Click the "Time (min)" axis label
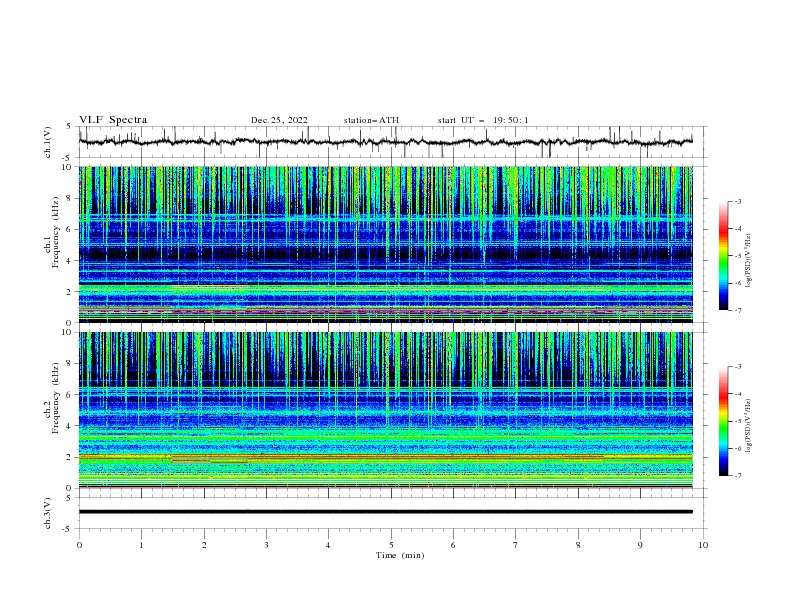Screen dimensions: 792x612 click(x=400, y=555)
